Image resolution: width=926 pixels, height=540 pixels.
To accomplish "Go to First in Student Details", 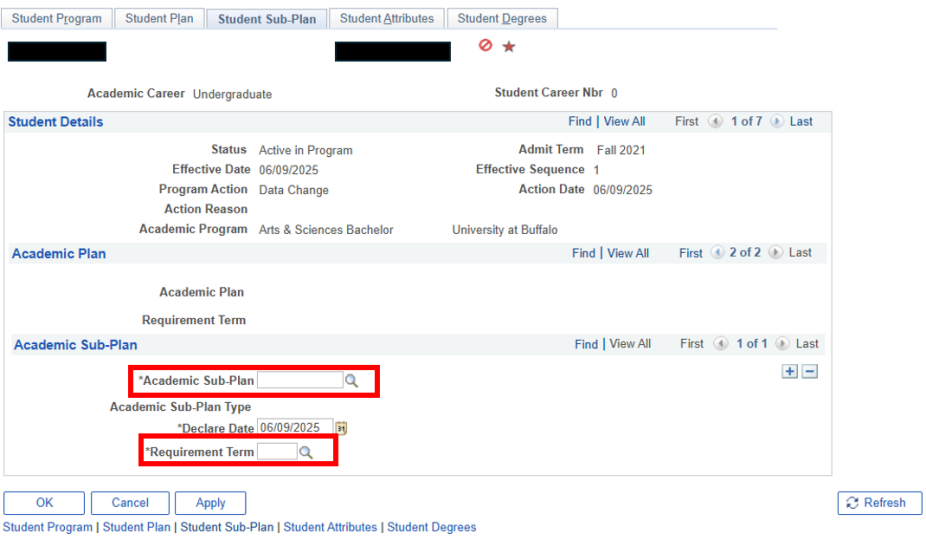I will pos(687,122).
